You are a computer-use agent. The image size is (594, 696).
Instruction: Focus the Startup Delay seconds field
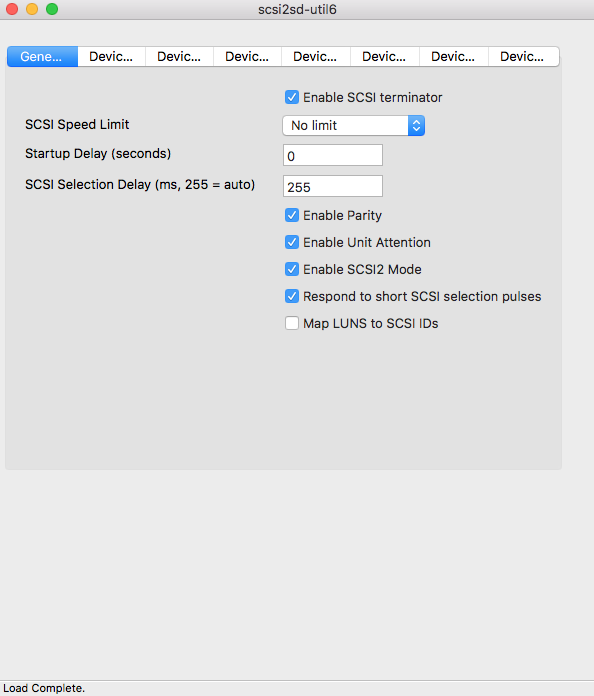(333, 155)
